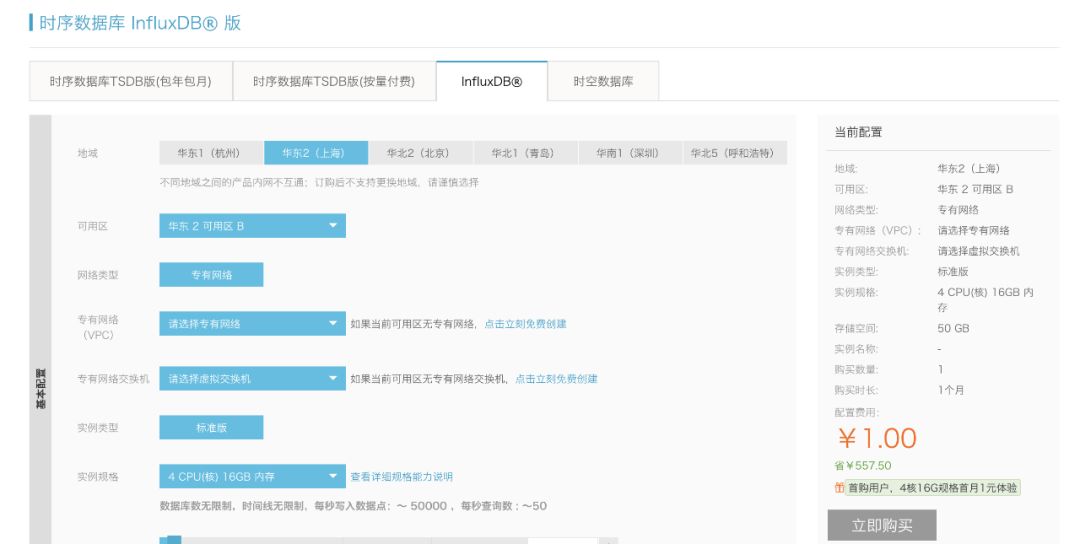
Task: Choose region 华东1（杭州）
Action: coord(211,153)
